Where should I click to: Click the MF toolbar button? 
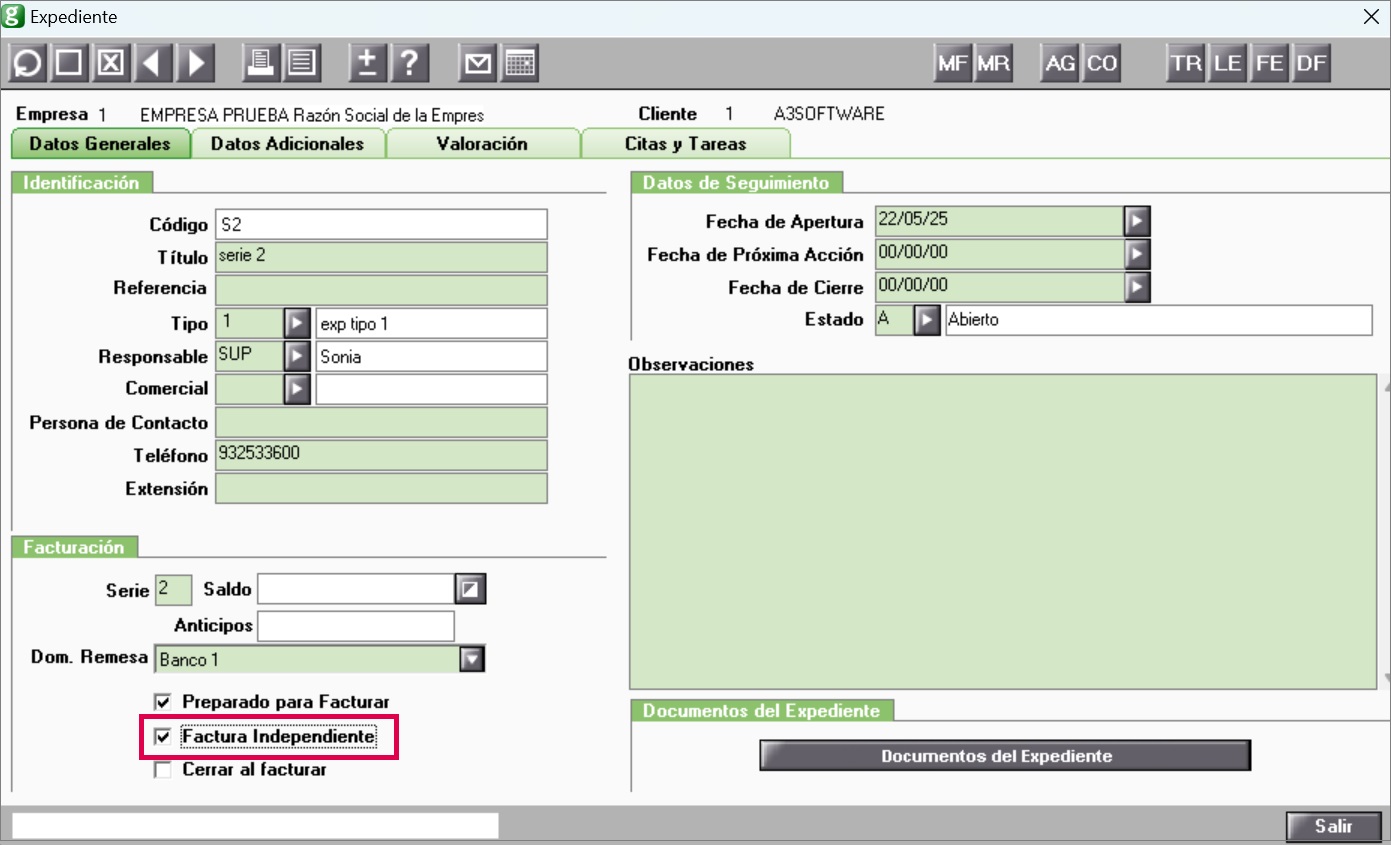click(x=952, y=64)
